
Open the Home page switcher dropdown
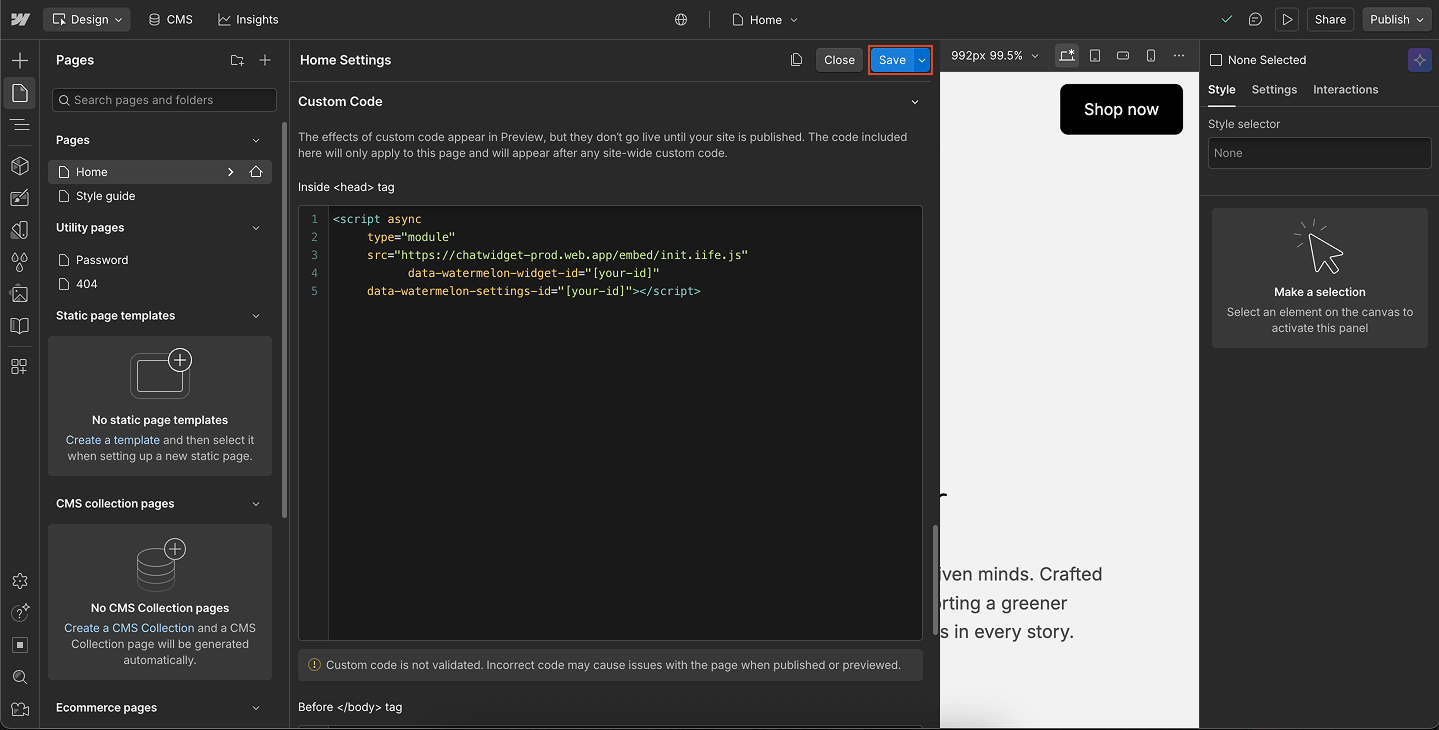point(766,19)
